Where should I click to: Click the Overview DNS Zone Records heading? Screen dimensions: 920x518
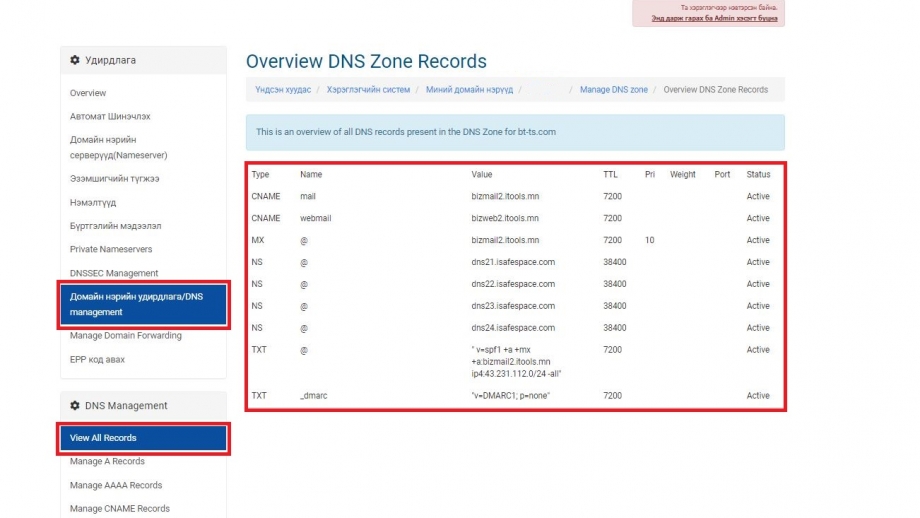366,61
